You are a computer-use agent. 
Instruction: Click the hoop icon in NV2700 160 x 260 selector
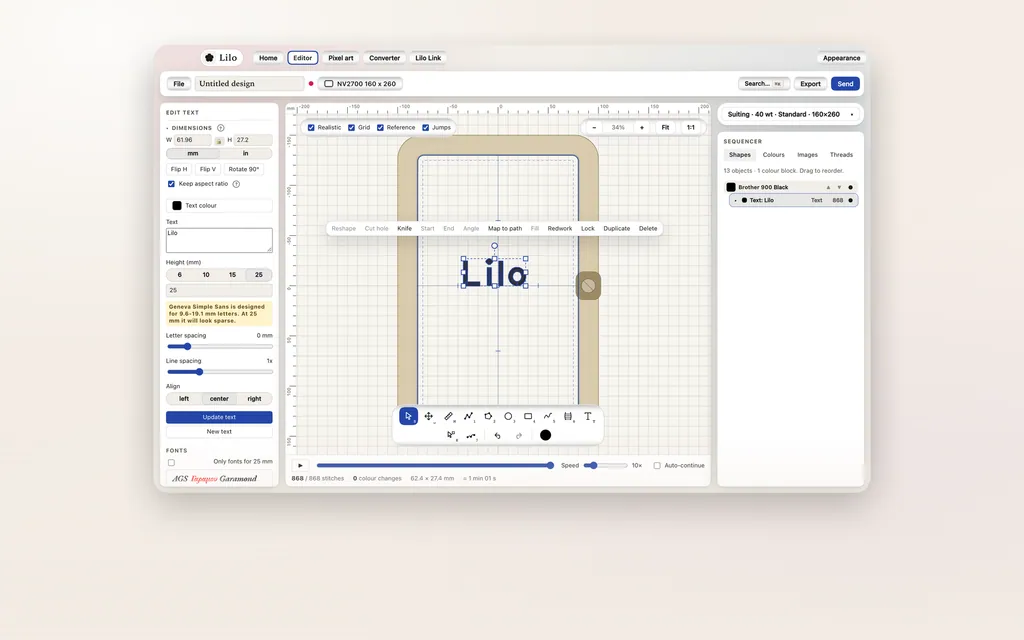click(328, 84)
